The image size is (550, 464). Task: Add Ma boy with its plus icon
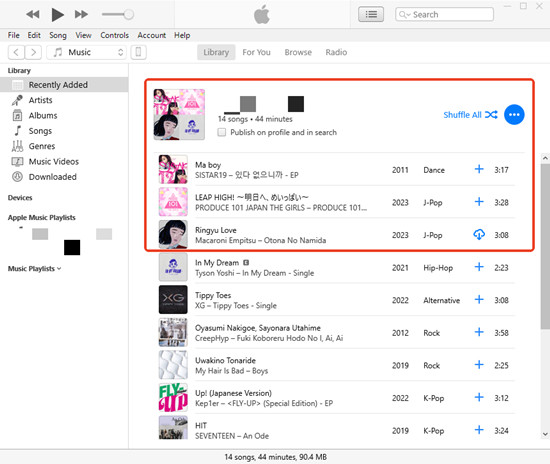[x=479, y=169]
